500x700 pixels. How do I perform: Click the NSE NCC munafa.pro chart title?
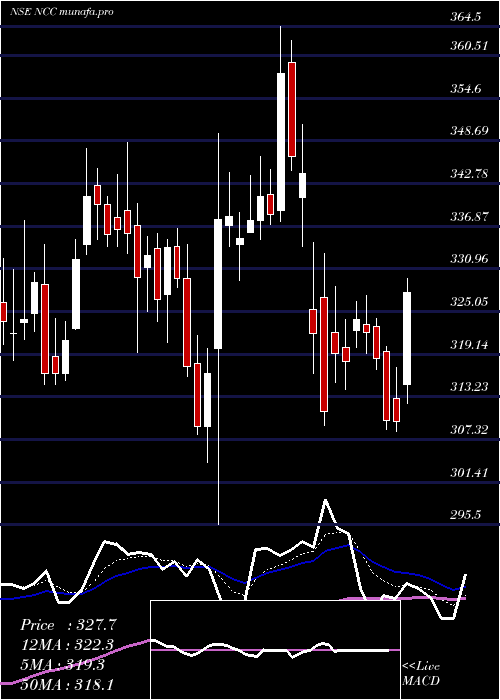pos(62,12)
